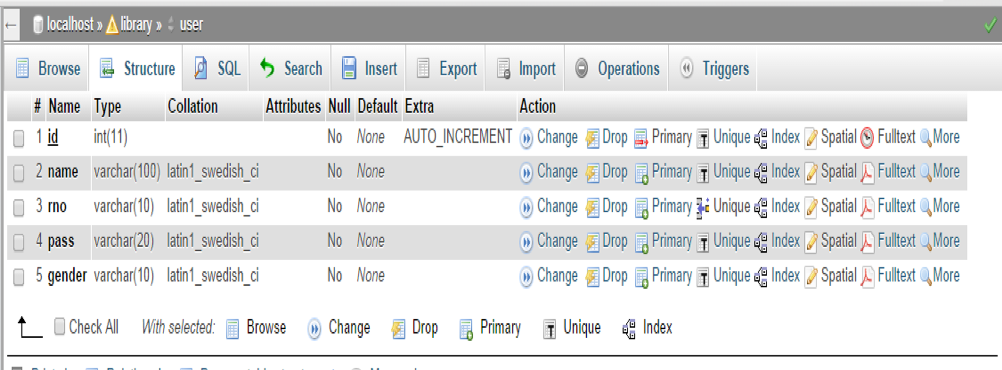Open More options for rno column
This screenshot has height=370, width=1002.
[939, 206]
